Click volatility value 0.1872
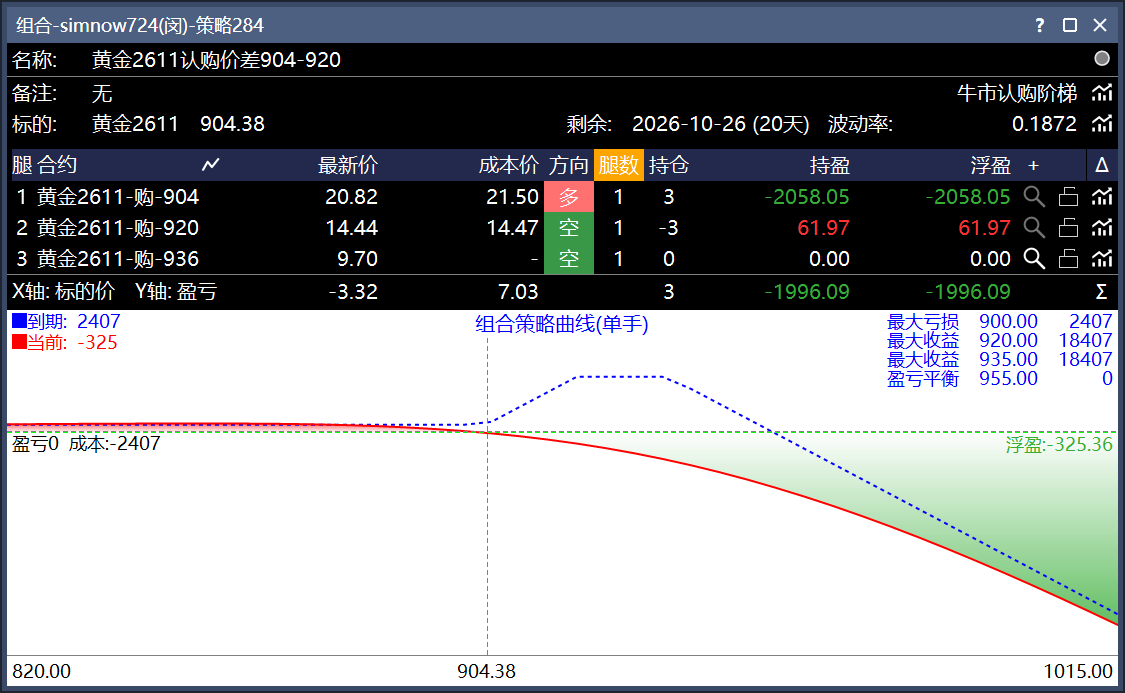 [x=1045, y=124]
